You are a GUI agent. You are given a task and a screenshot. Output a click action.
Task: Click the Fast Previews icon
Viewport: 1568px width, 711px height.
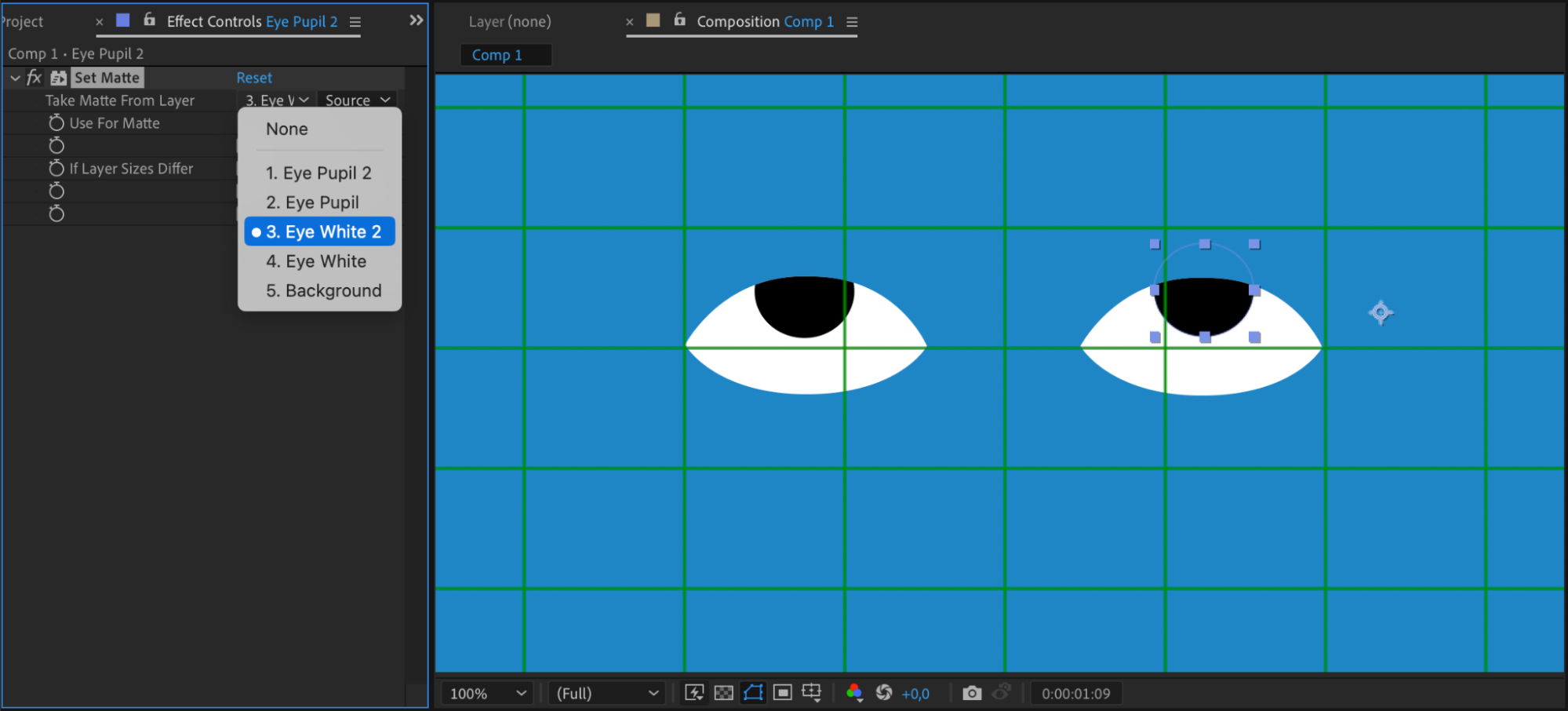(x=694, y=693)
